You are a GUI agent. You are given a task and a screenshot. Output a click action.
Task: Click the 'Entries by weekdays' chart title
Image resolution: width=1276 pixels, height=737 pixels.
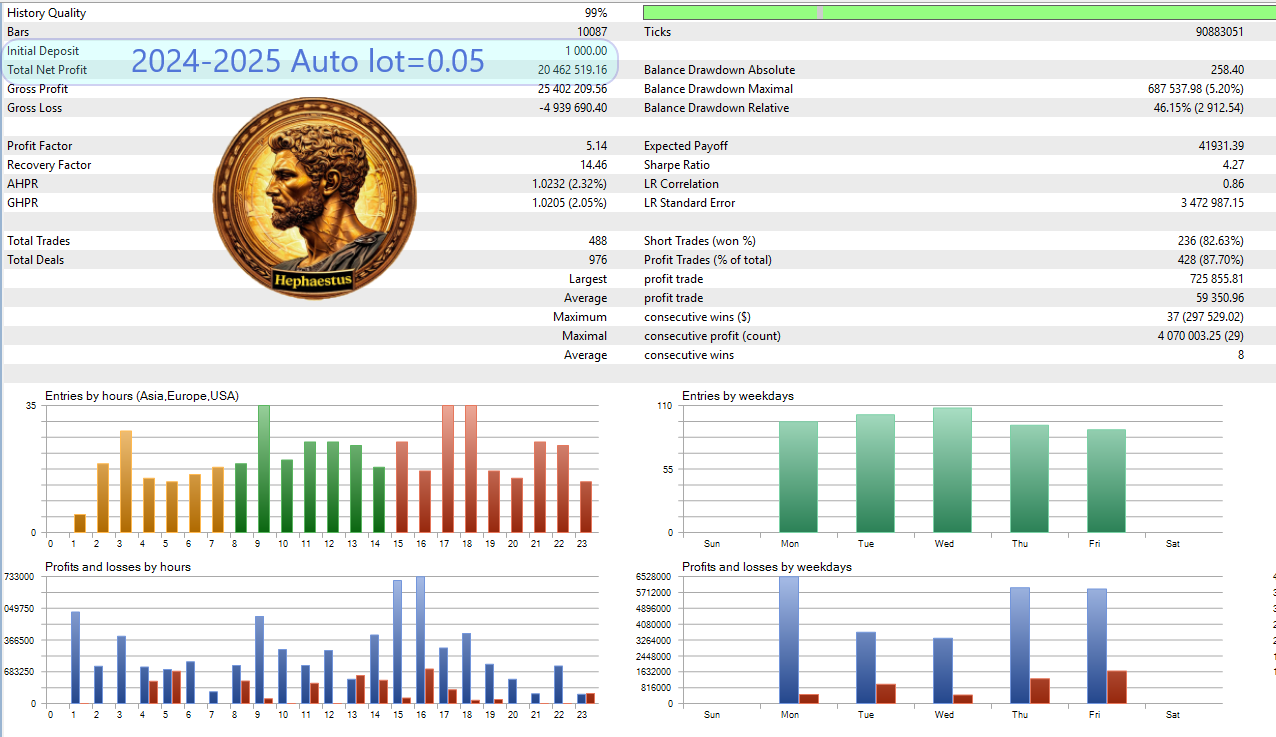coord(738,396)
